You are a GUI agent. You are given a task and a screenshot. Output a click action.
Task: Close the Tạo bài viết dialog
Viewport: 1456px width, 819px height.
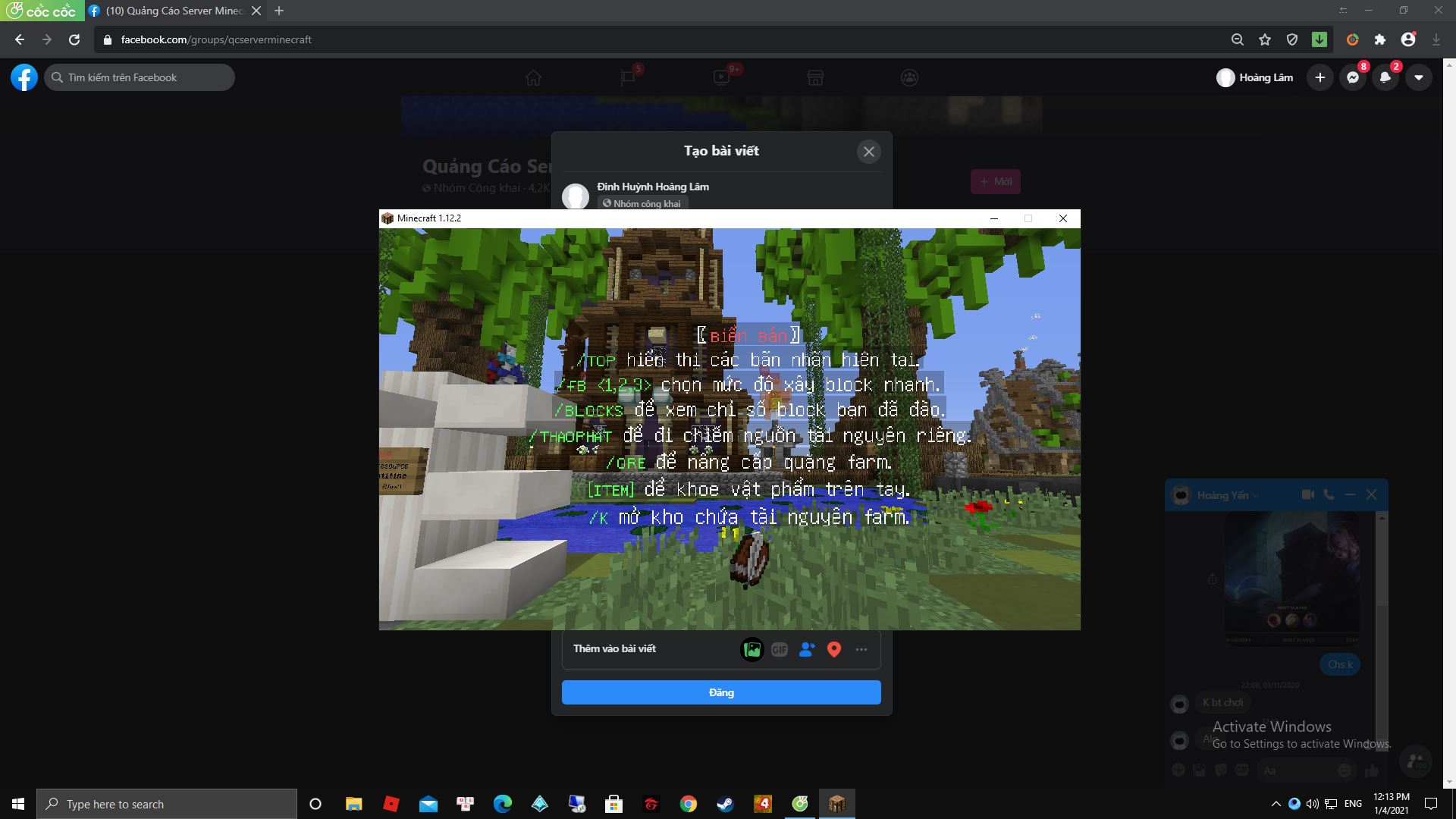(x=868, y=152)
